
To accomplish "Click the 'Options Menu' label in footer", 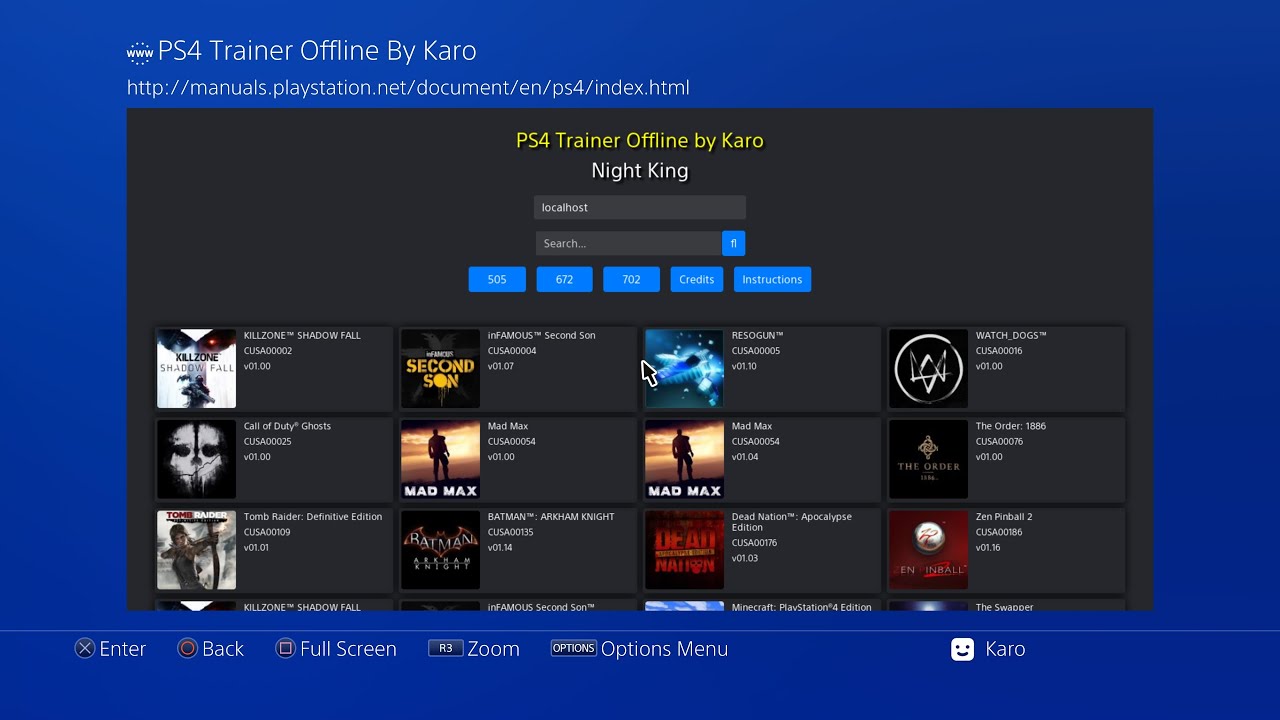I will tap(665, 649).
